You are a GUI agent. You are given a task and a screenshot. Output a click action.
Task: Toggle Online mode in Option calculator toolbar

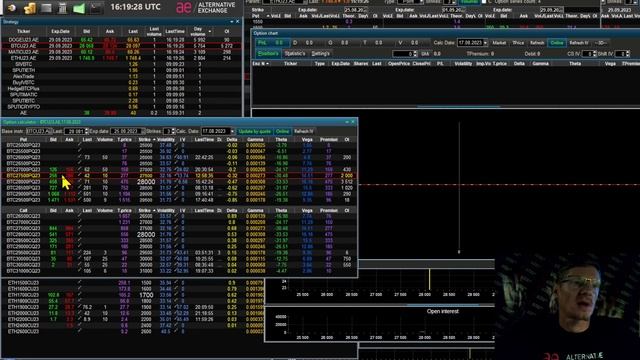pos(282,131)
